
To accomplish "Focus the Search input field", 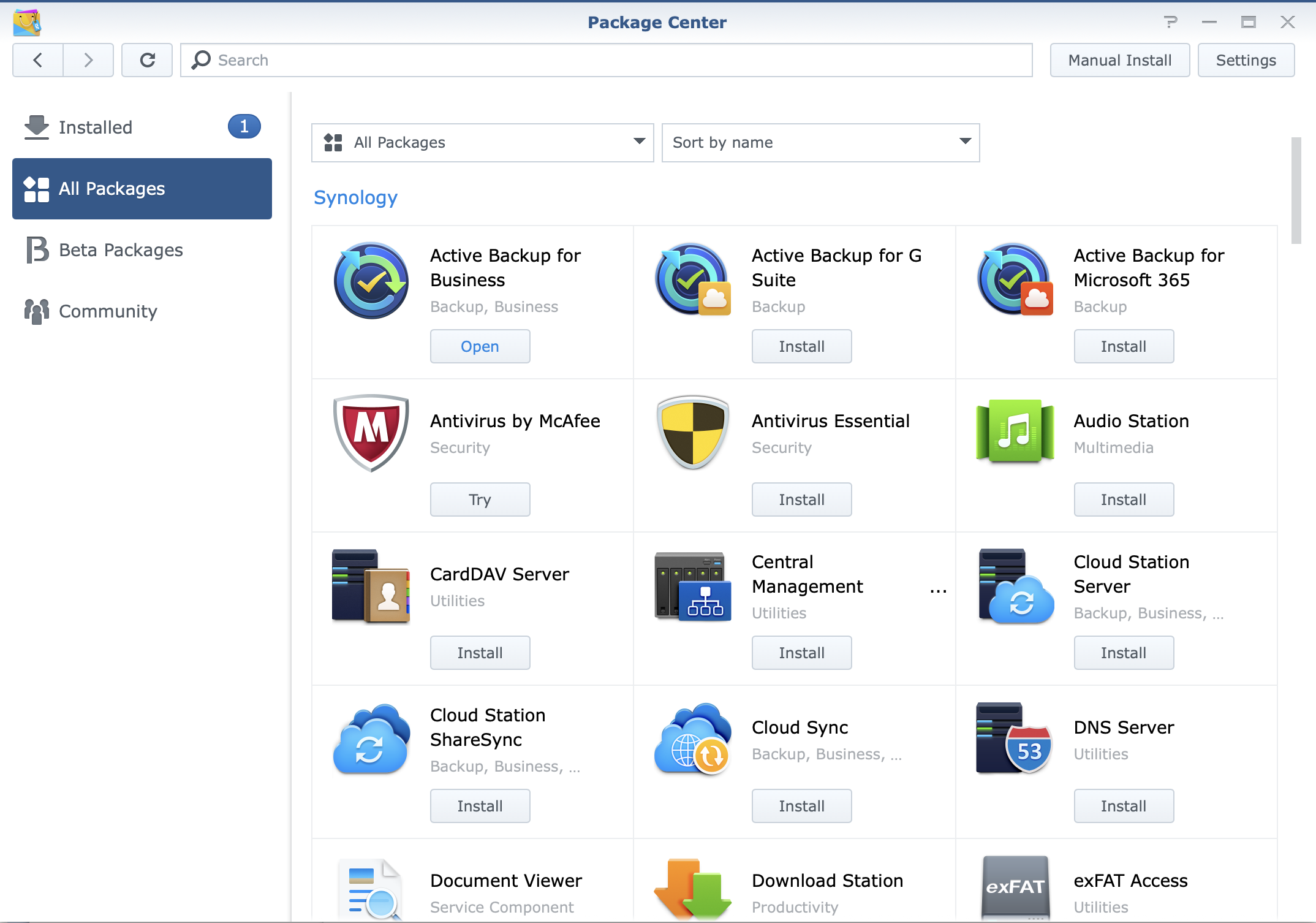I will click(607, 60).
